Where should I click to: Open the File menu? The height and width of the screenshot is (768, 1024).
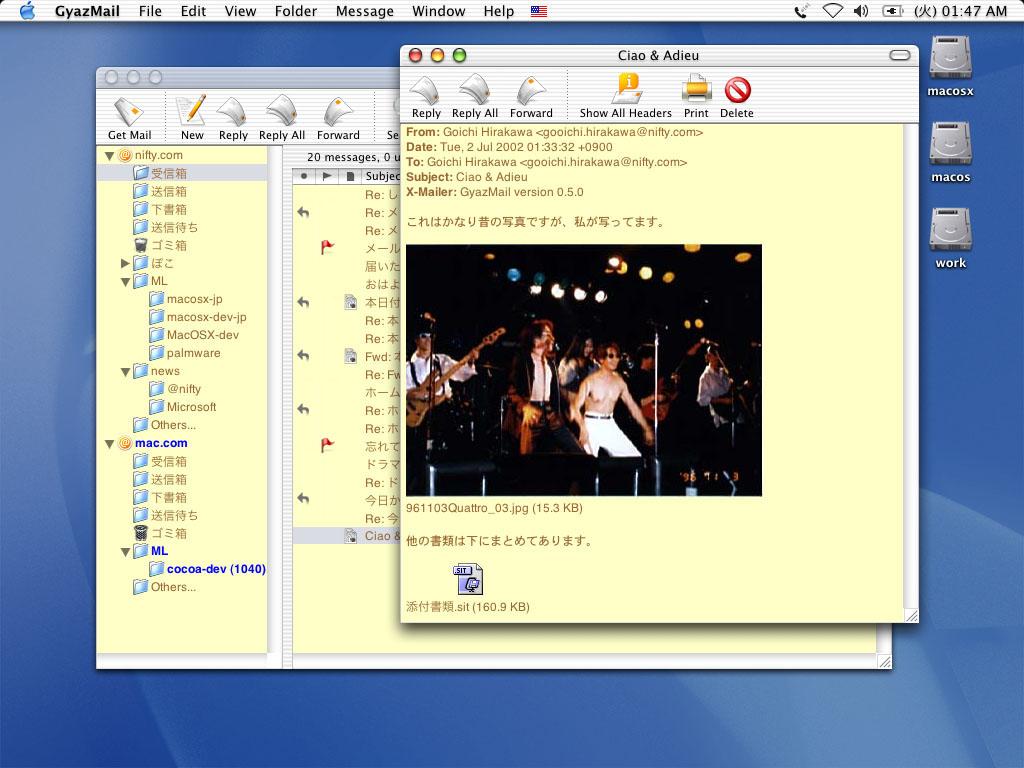tap(150, 11)
